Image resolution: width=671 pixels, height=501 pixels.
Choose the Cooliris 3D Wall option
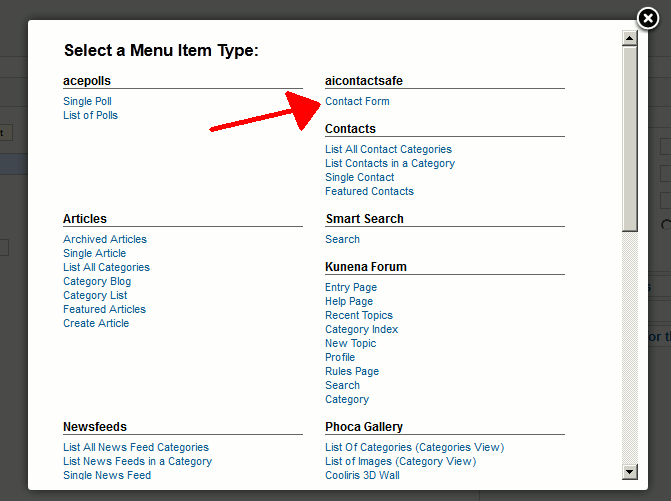point(362,476)
